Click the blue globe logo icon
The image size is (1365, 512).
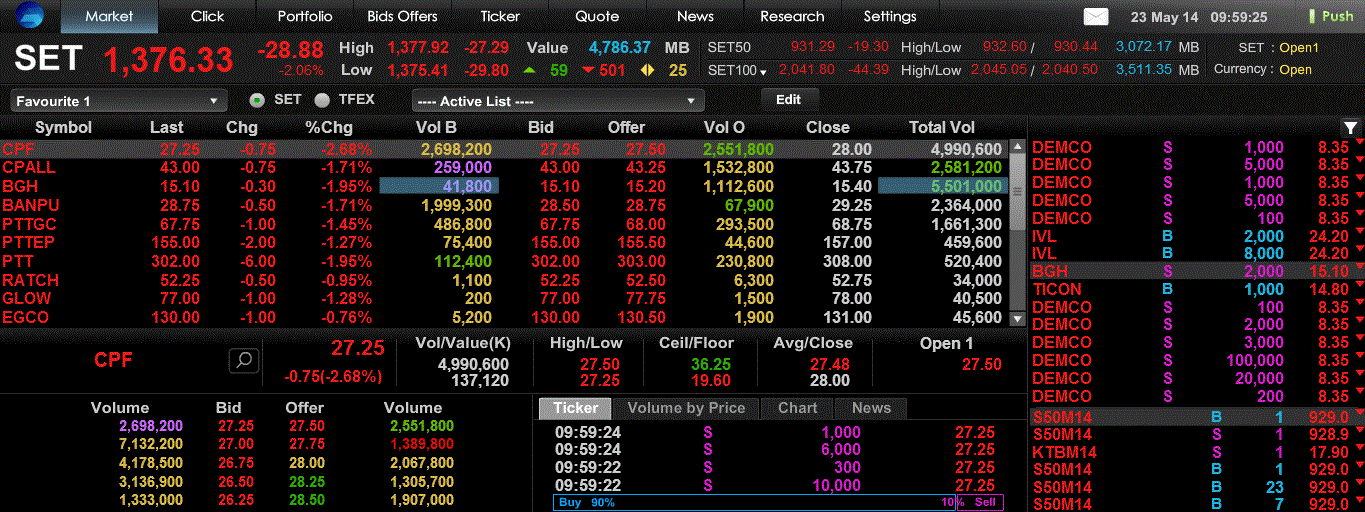(x=30, y=16)
